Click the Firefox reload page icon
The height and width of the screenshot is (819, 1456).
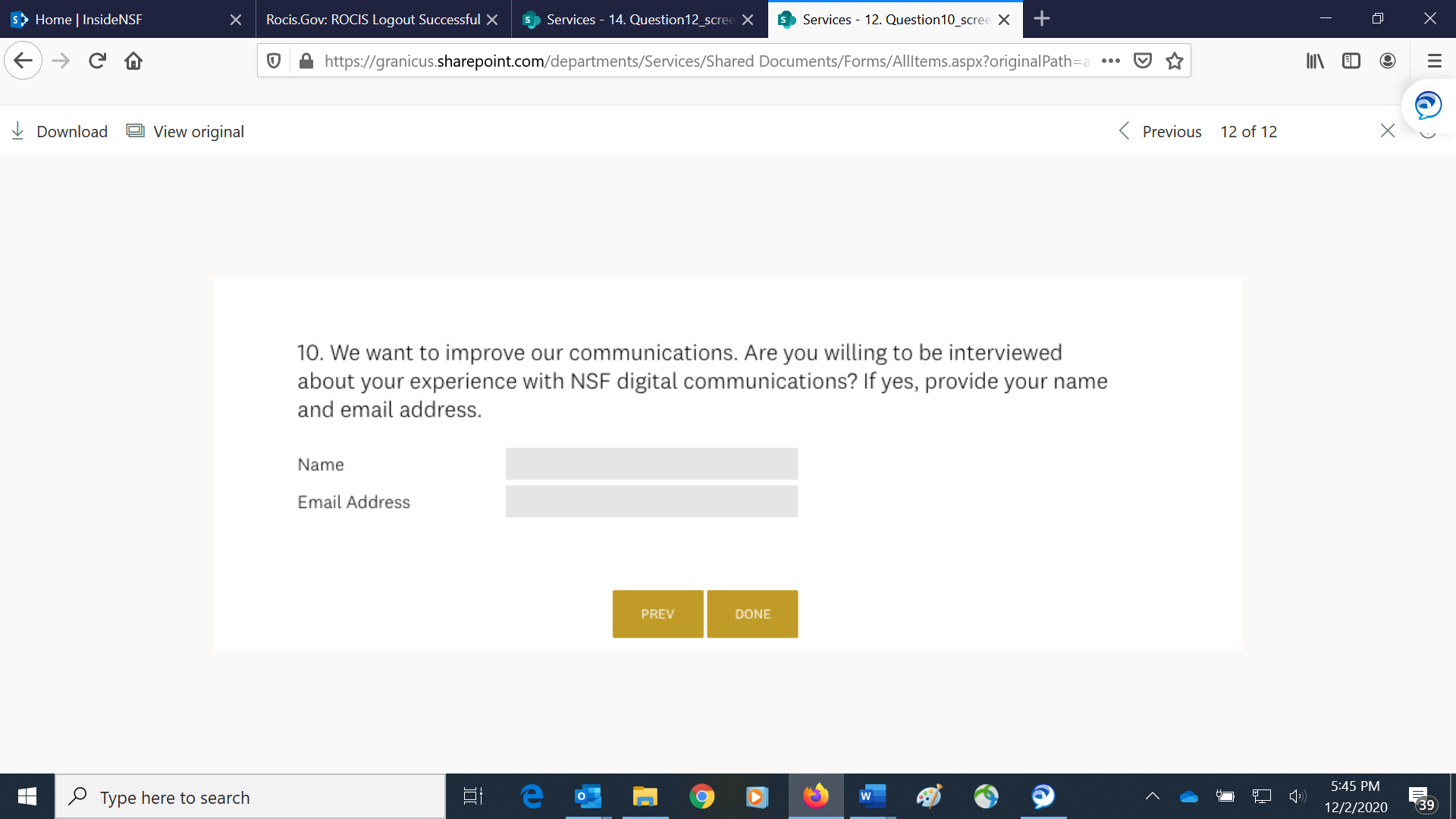97,61
